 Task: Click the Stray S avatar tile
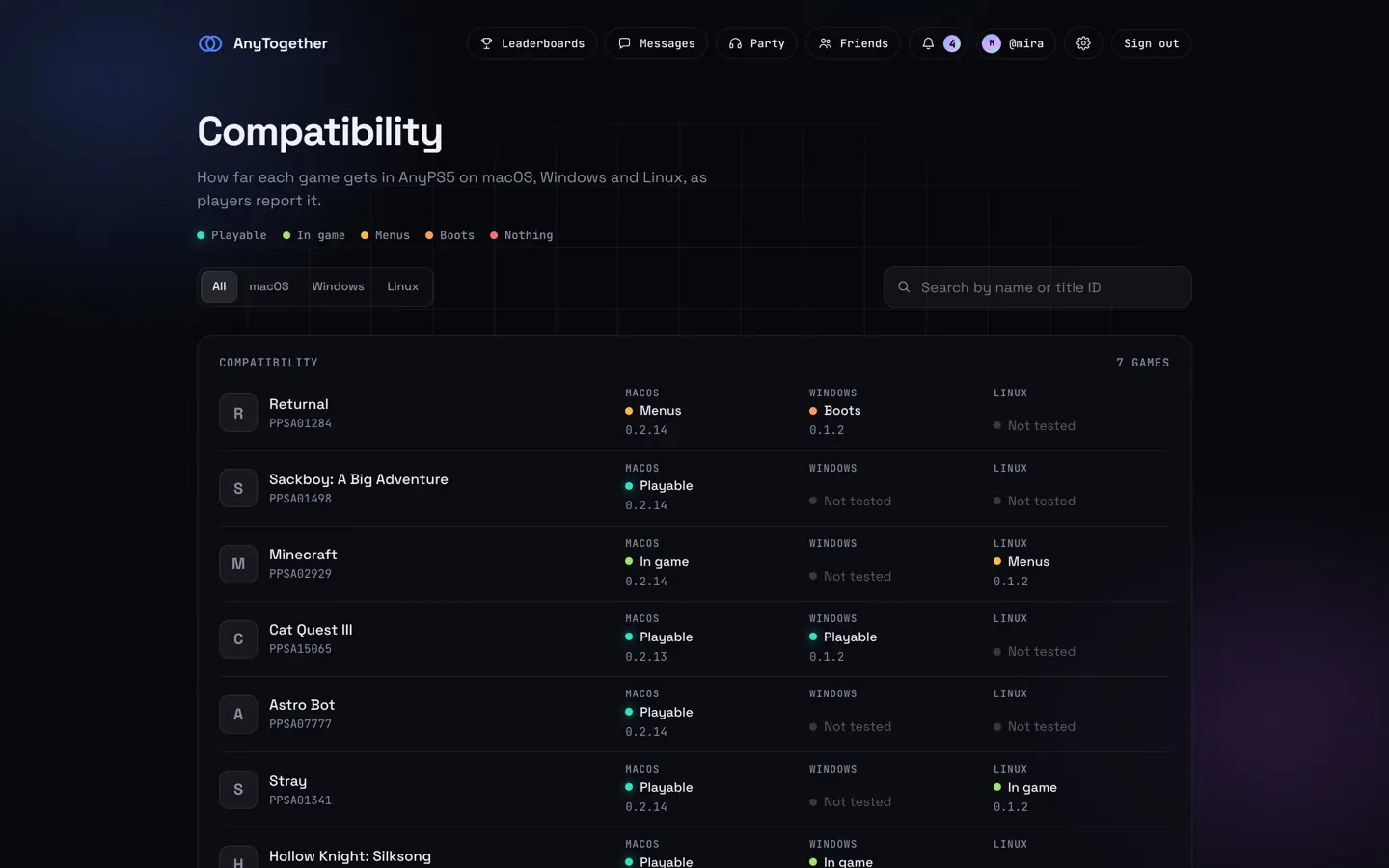(238, 789)
